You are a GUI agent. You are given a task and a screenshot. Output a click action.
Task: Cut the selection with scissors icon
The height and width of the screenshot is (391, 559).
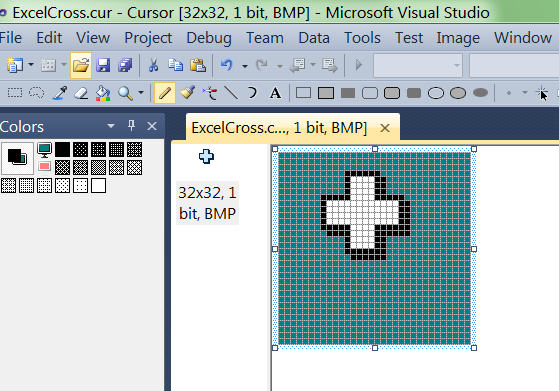[x=153, y=65]
